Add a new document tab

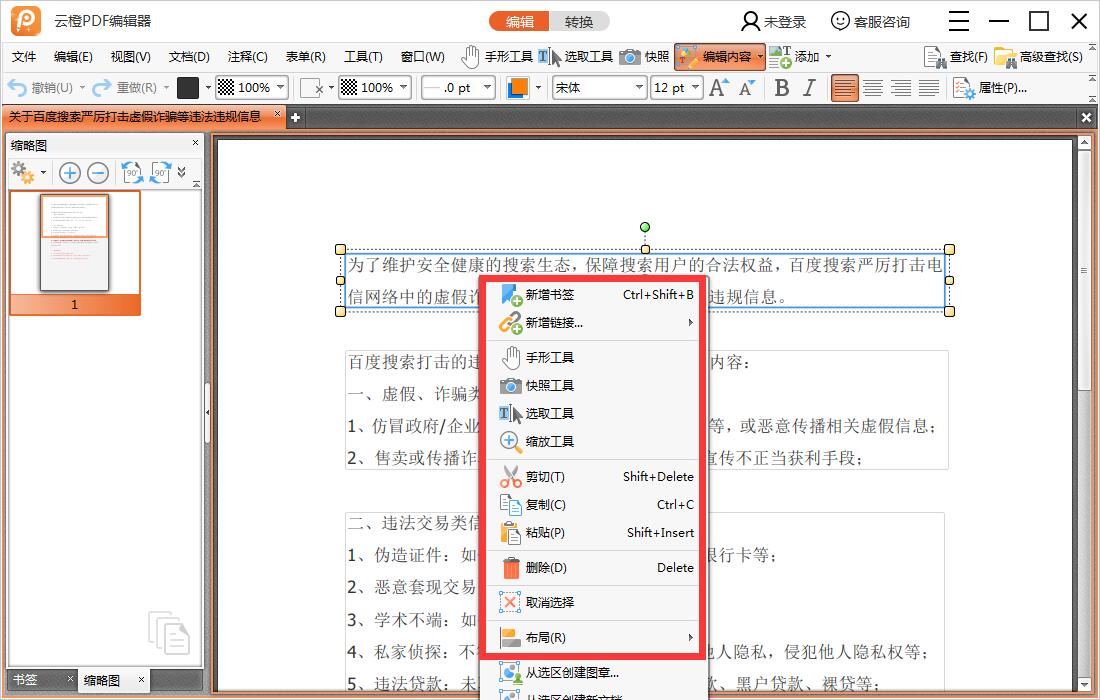[295, 118]
